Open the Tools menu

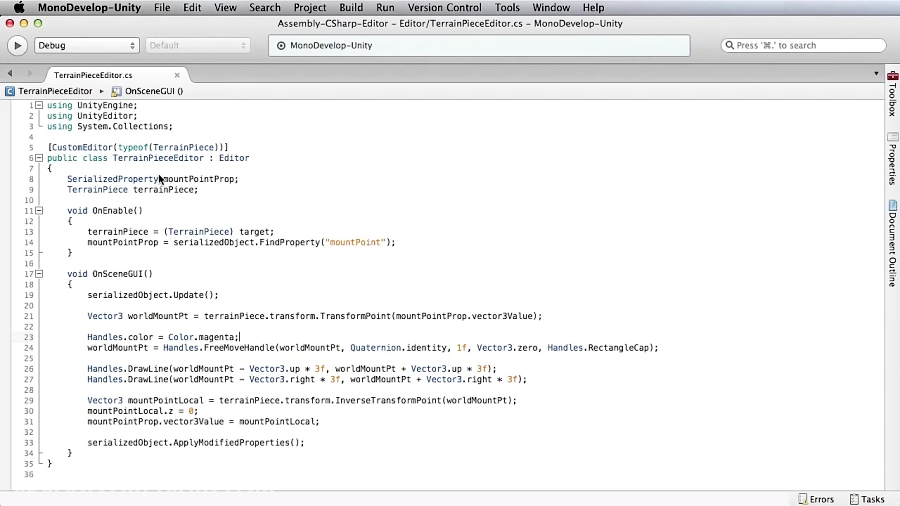coord(507,7)
